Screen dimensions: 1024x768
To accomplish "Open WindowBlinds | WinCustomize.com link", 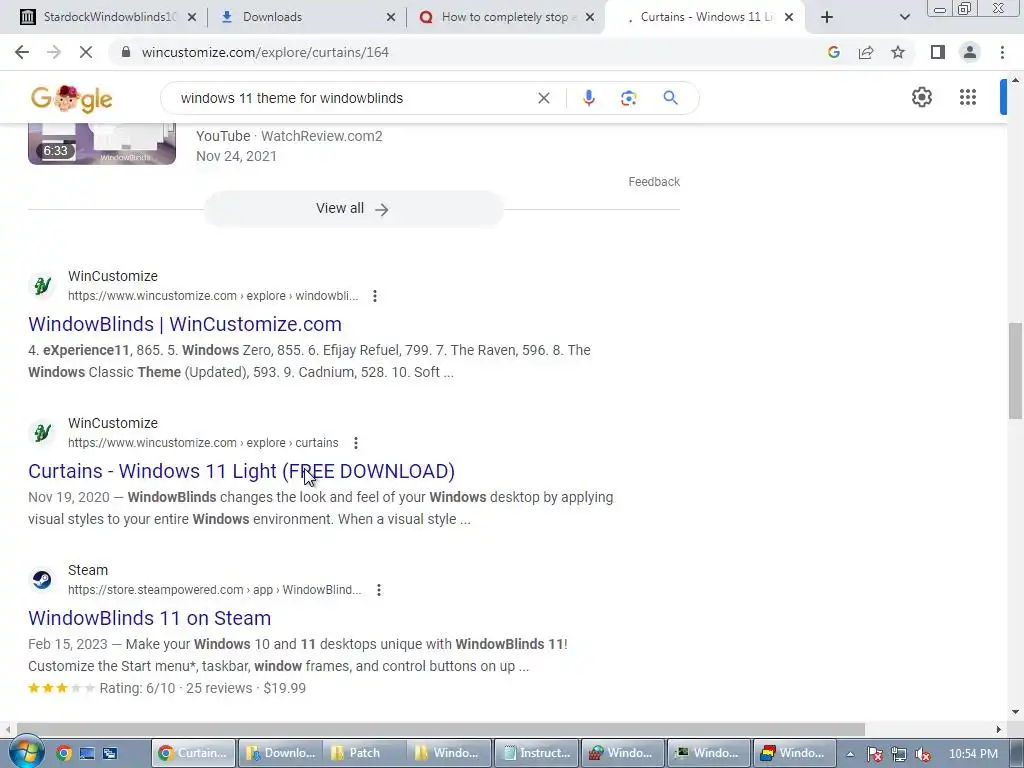I will [x=185, y=324].
